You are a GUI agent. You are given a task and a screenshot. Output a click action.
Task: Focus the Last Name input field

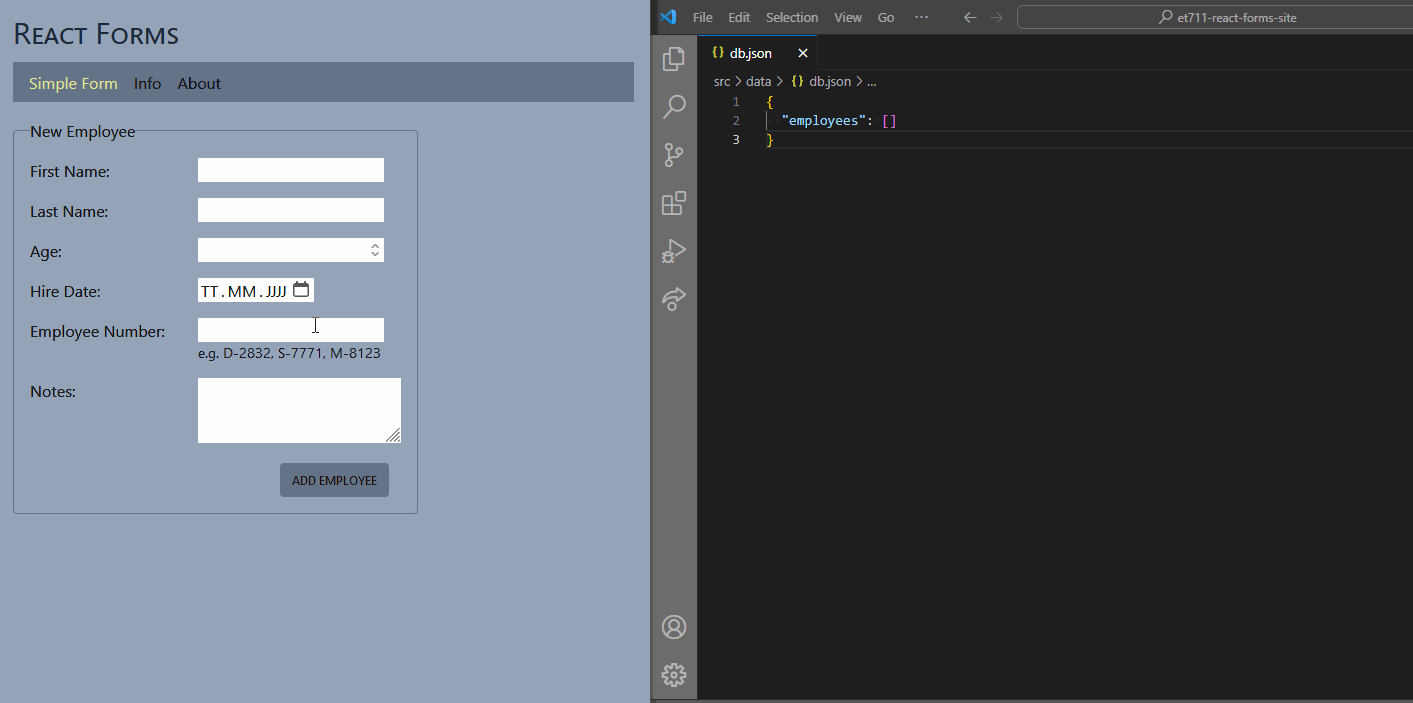coord(291,210)
